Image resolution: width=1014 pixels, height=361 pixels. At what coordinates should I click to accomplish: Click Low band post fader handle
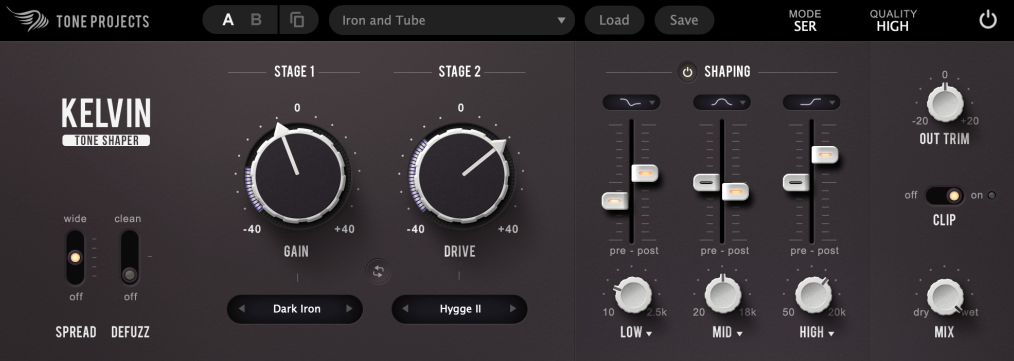(644, 173)
